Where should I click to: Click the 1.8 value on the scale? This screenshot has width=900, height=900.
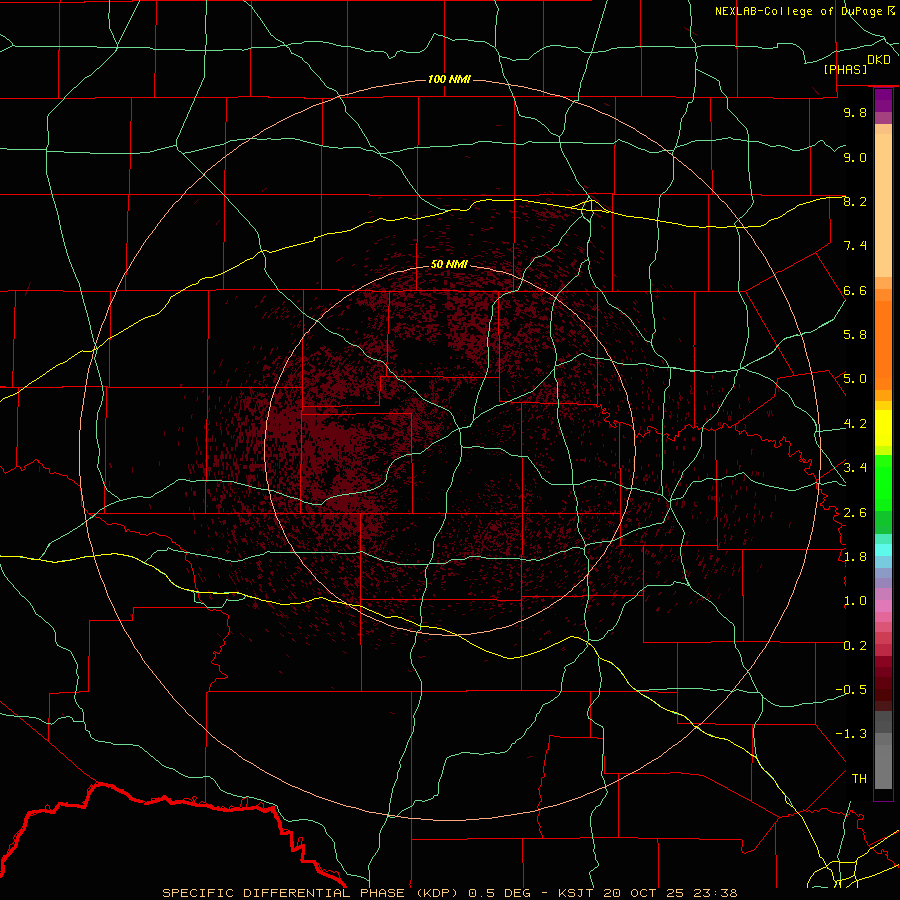(855, 557)
